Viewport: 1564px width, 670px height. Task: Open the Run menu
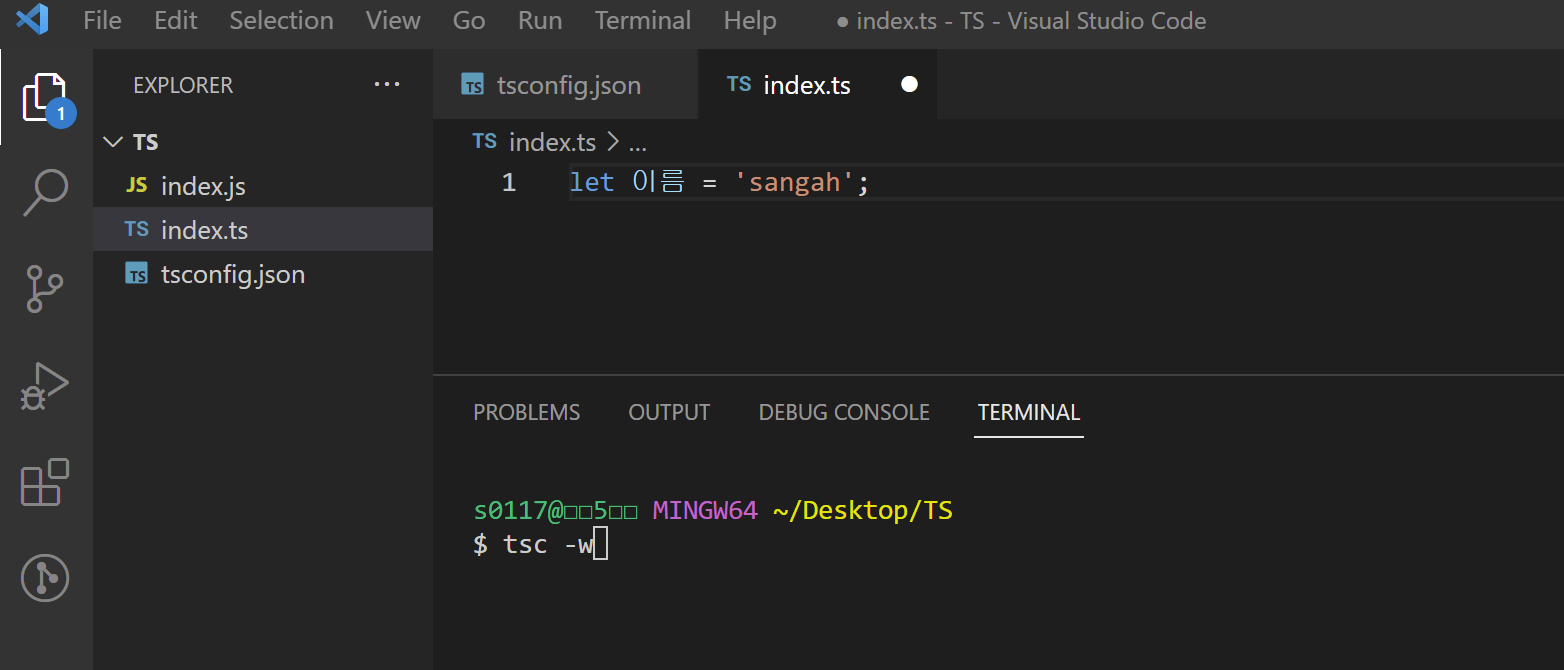tap(540, 20)
